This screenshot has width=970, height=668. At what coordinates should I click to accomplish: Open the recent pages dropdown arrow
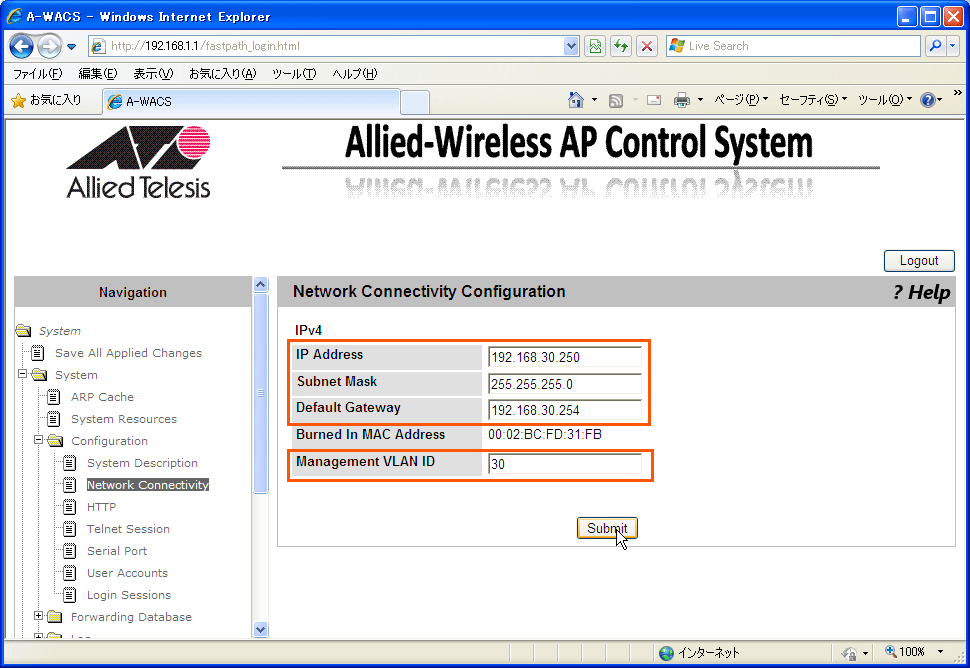[72, 46]
